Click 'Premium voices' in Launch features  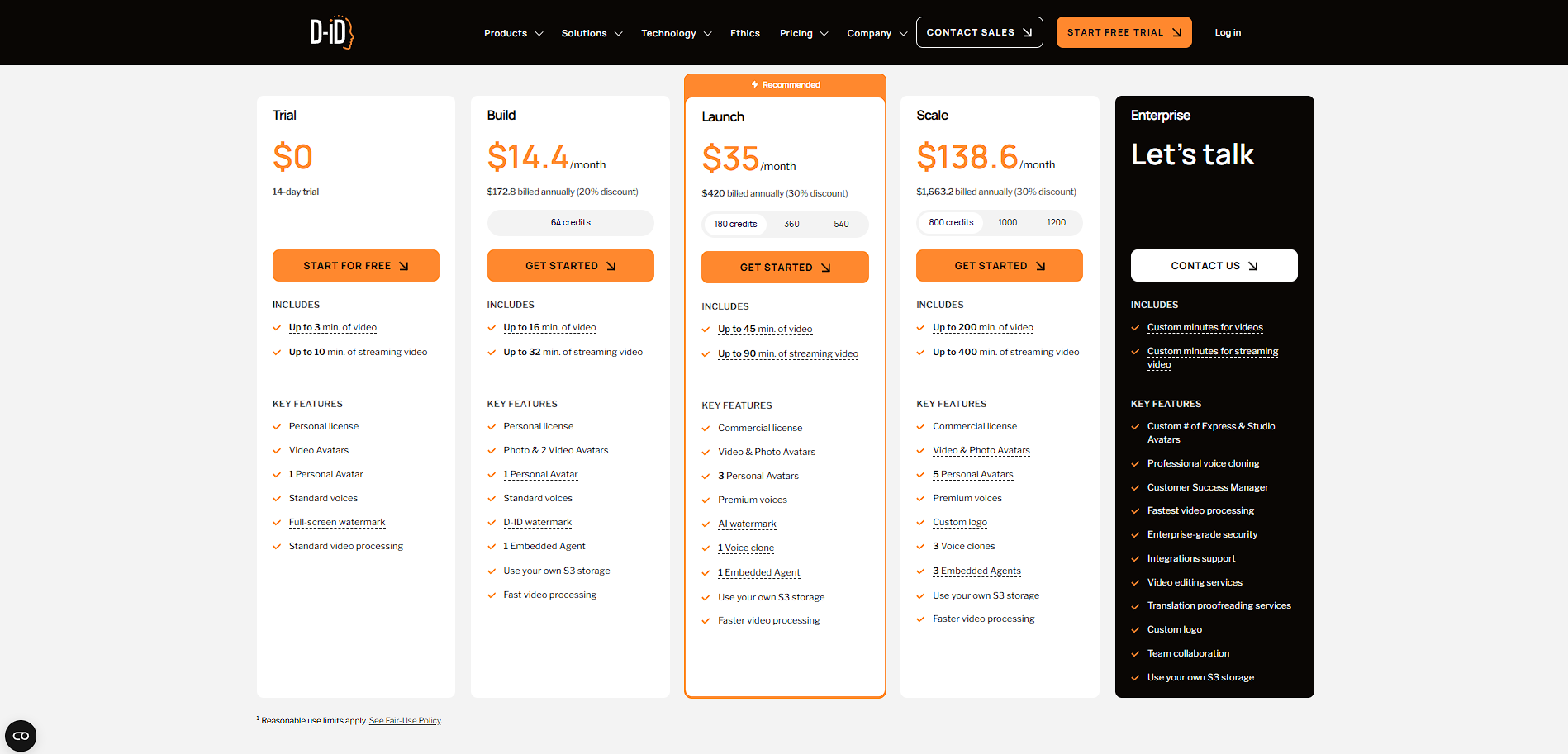(752, 500)
